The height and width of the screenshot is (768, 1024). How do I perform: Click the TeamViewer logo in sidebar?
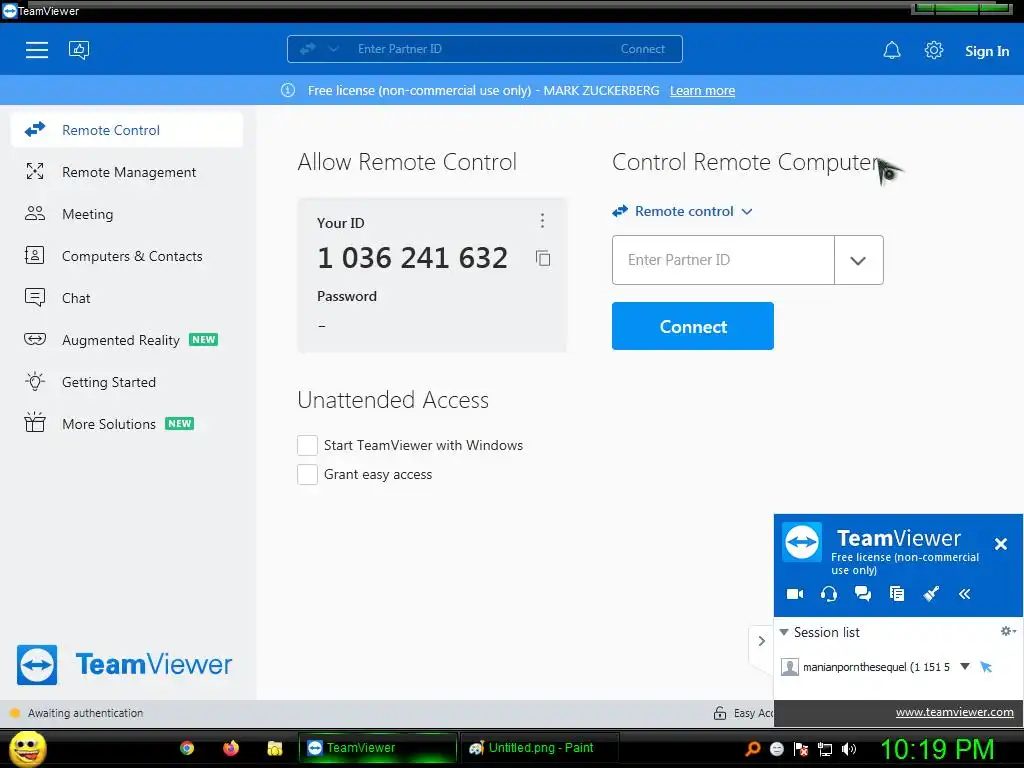pos(124,665)
